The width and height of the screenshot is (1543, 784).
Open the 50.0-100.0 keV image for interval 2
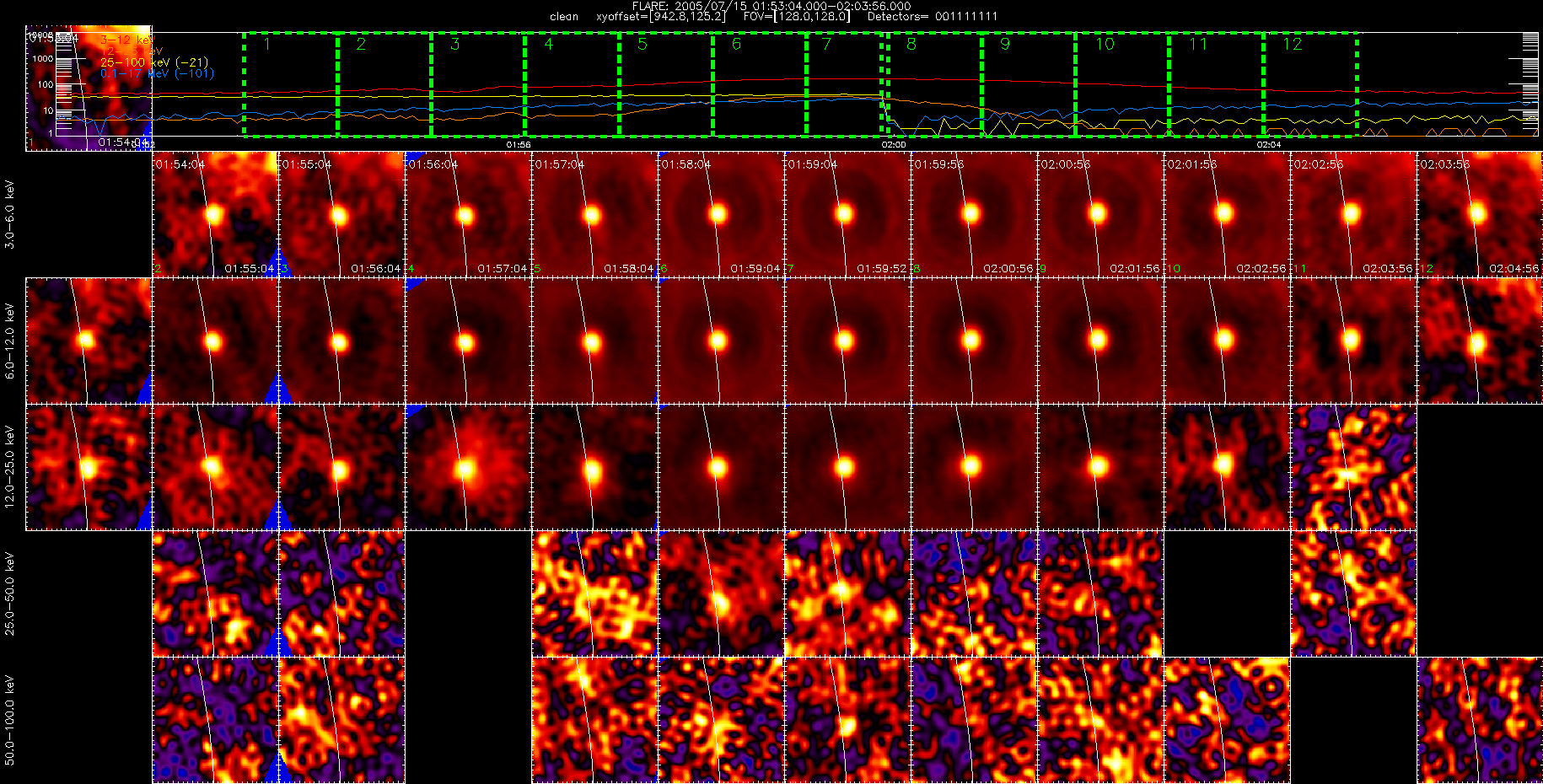click(x=215, y=720)
